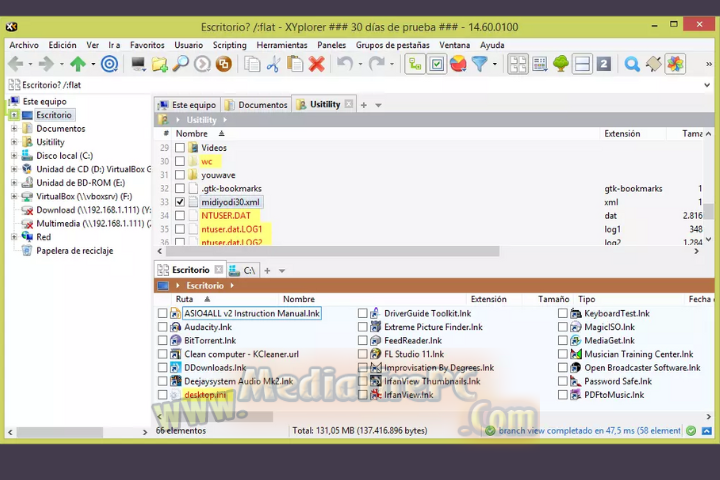Screen dimensions: 720x480
Task: Open the Herramientas menu
Action: [282, 45]
